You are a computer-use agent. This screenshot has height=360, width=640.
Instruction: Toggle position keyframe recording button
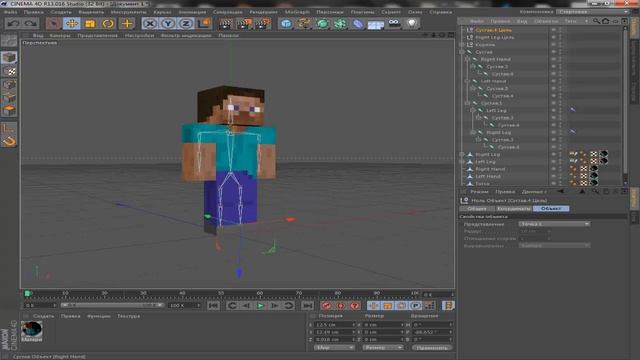pos(373,306)
